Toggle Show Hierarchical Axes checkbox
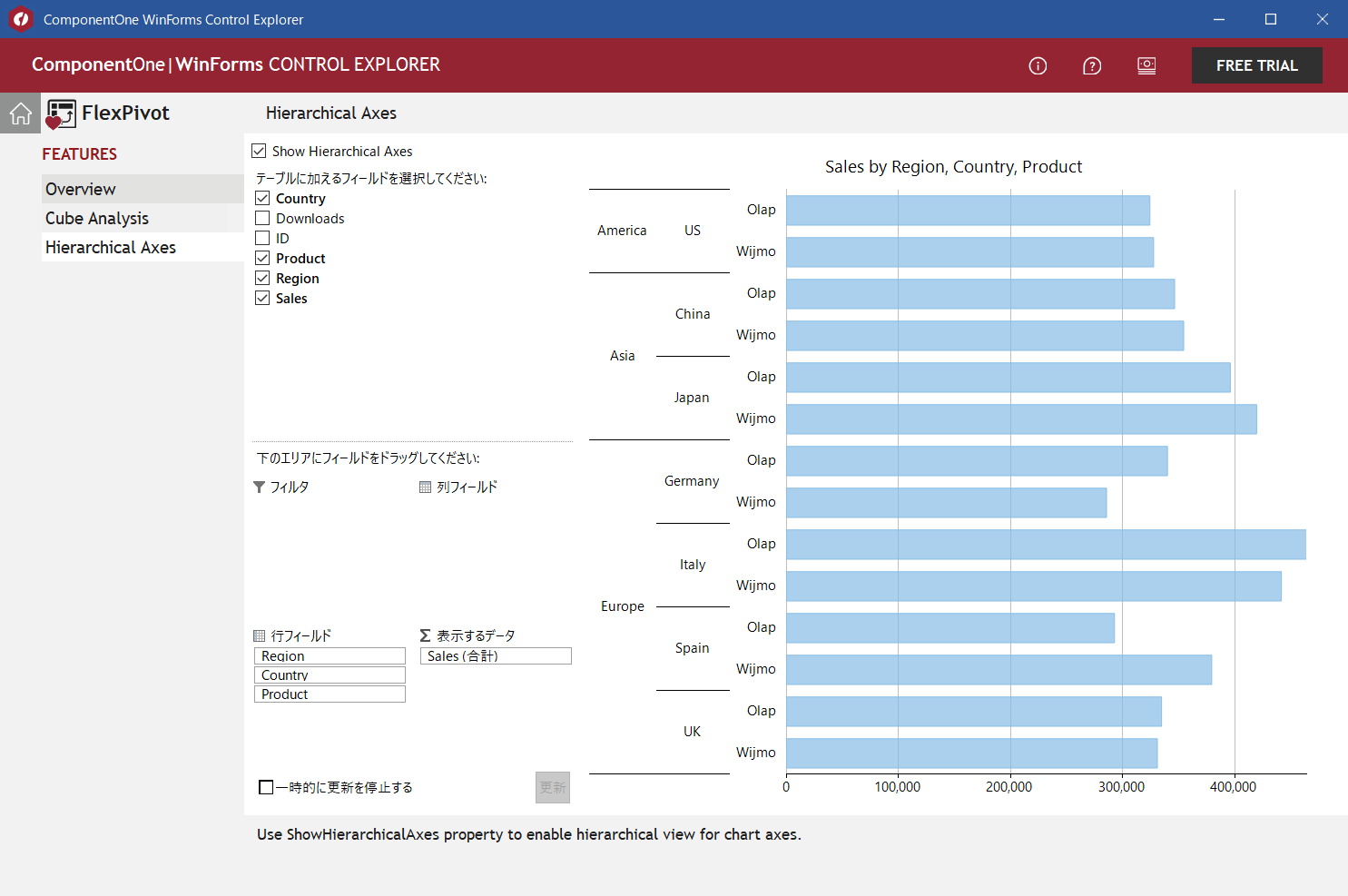The width and height of the screenshot is (1348, 896). (259, 151)
